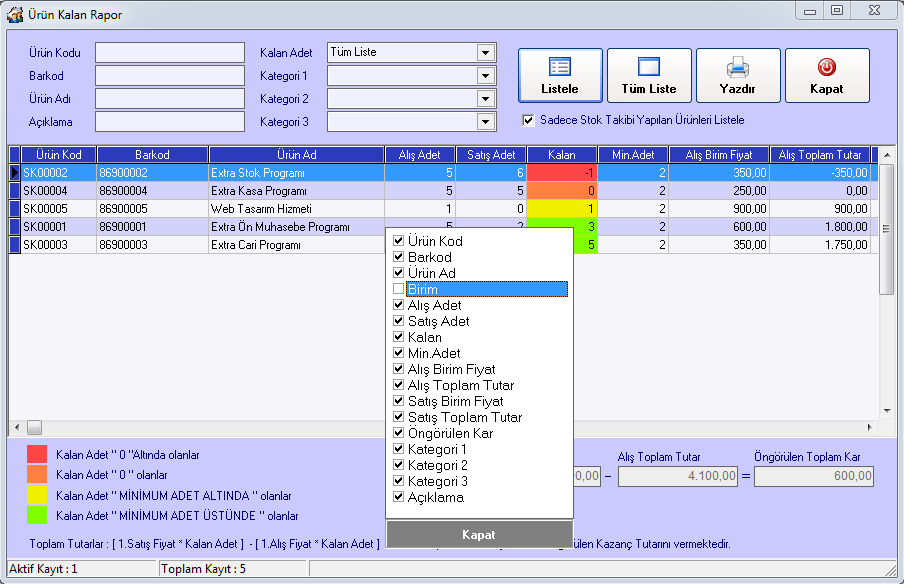Open the Kategori 1 filter dropdown
This screenshot has height=584, width=904.
point(486,76)
